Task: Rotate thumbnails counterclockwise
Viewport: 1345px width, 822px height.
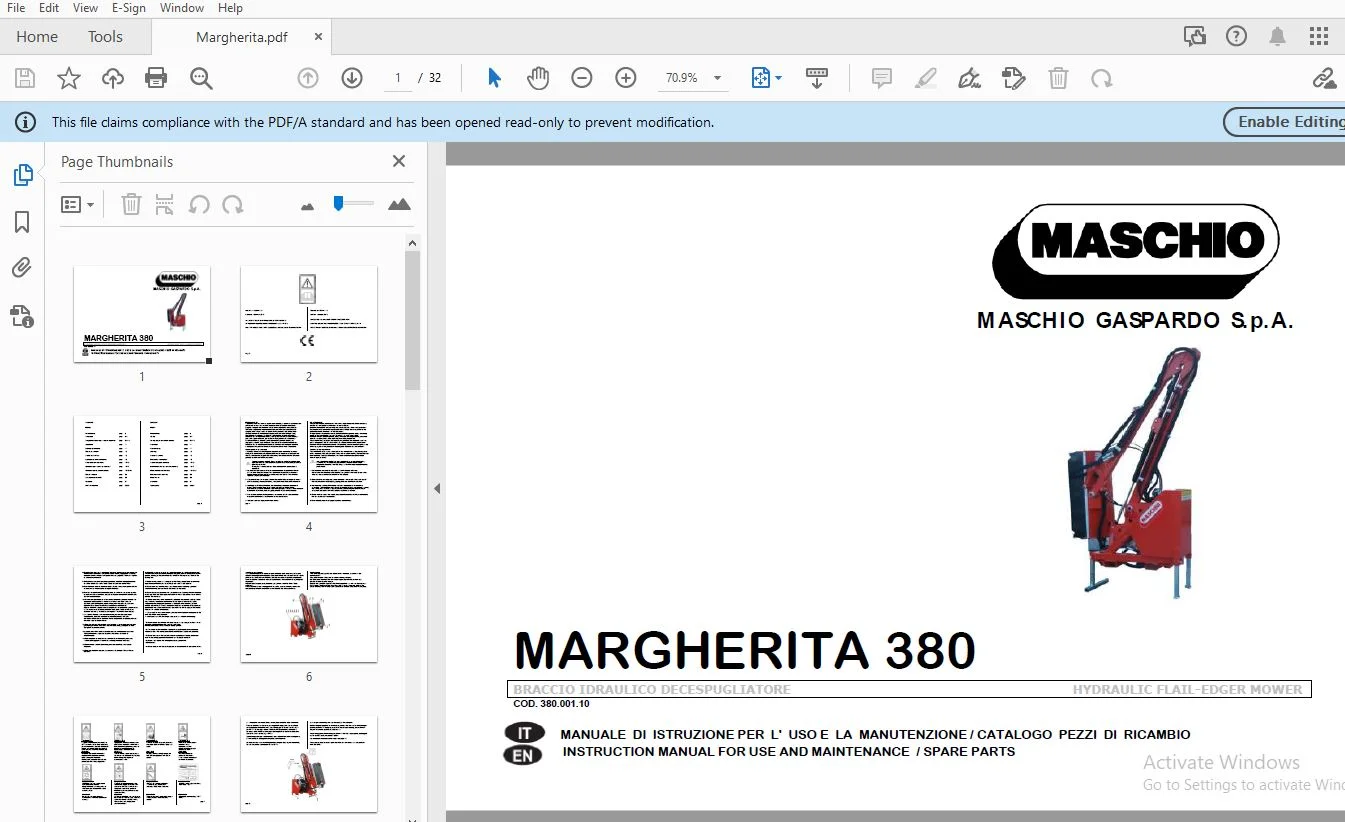Action: [x=199, y=205]
